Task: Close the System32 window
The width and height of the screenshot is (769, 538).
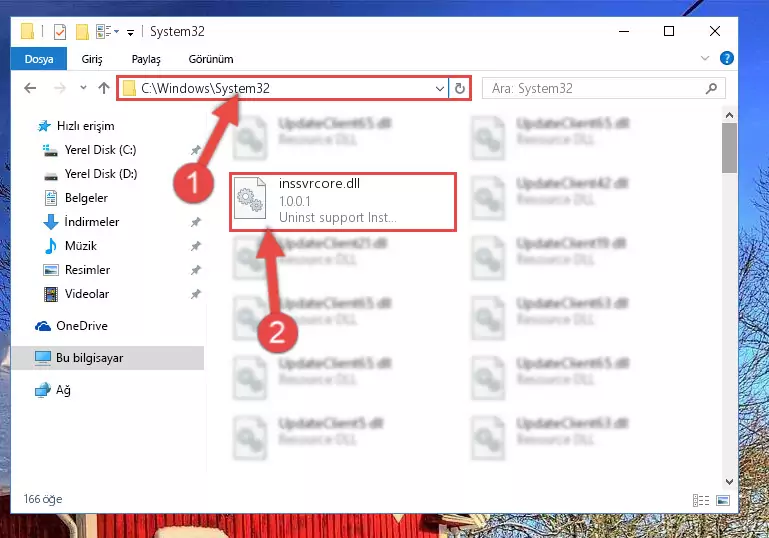Action: (715, 31)
